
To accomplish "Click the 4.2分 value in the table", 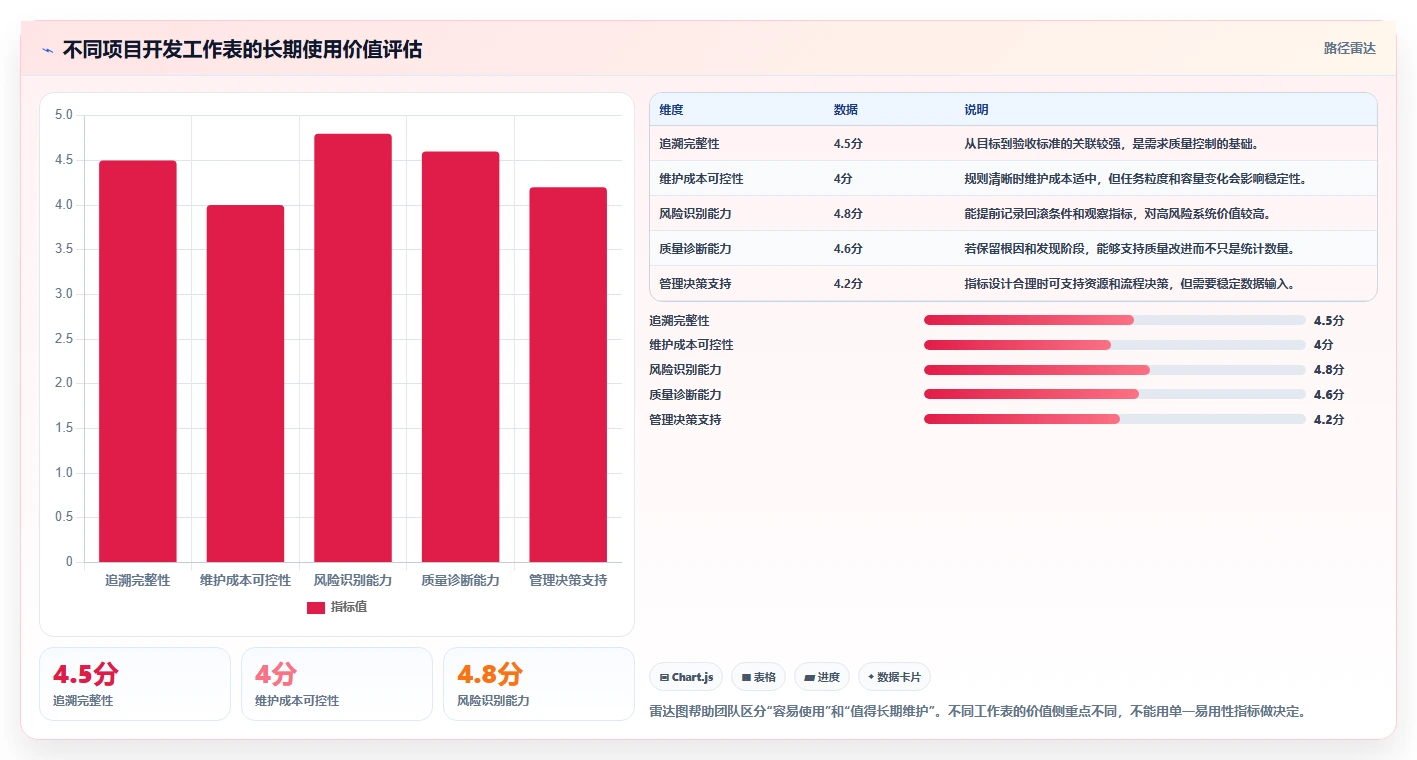I will tap(848, 284).
